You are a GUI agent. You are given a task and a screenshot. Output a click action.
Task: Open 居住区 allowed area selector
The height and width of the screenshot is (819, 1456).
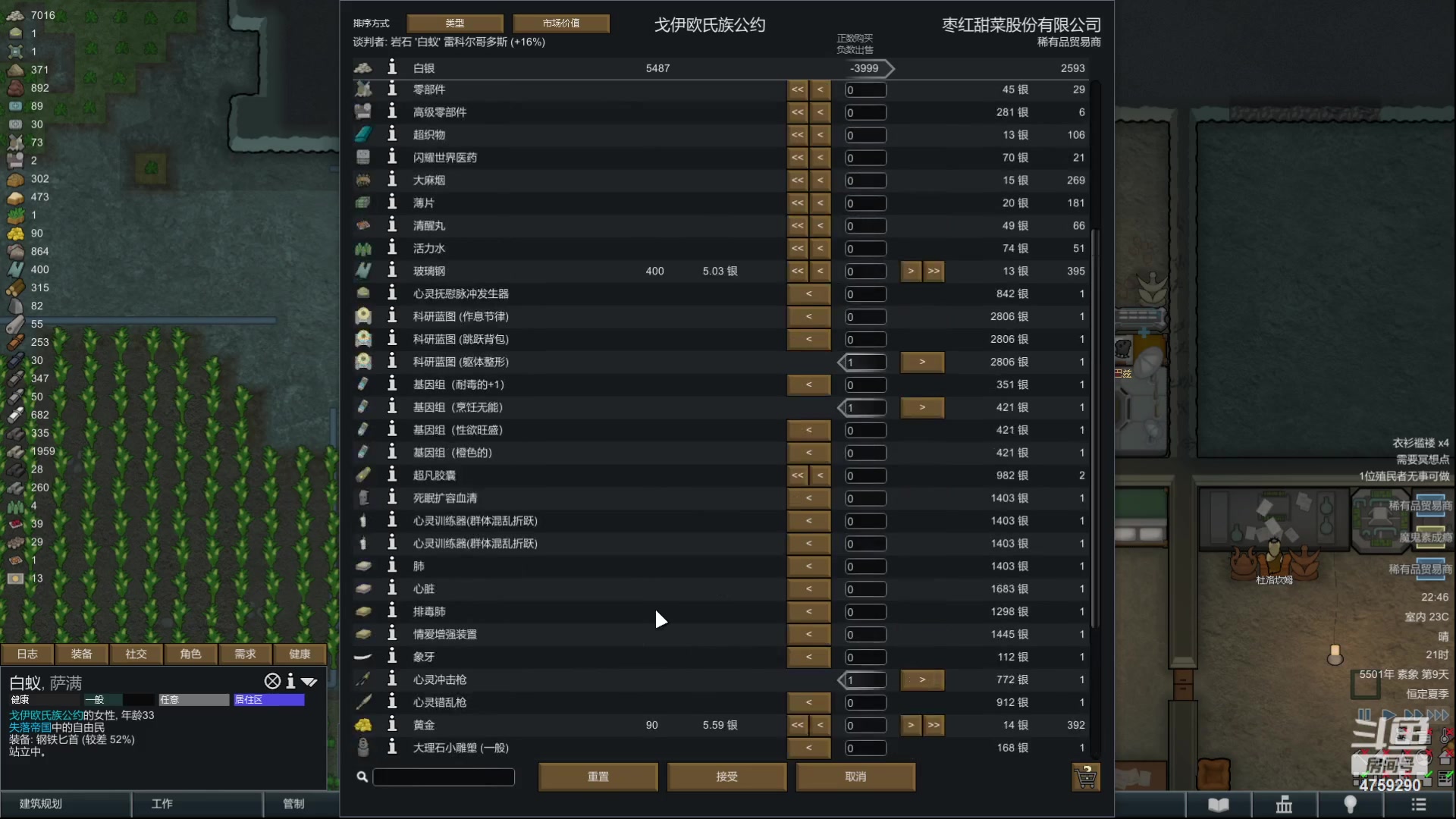point(268,700)
